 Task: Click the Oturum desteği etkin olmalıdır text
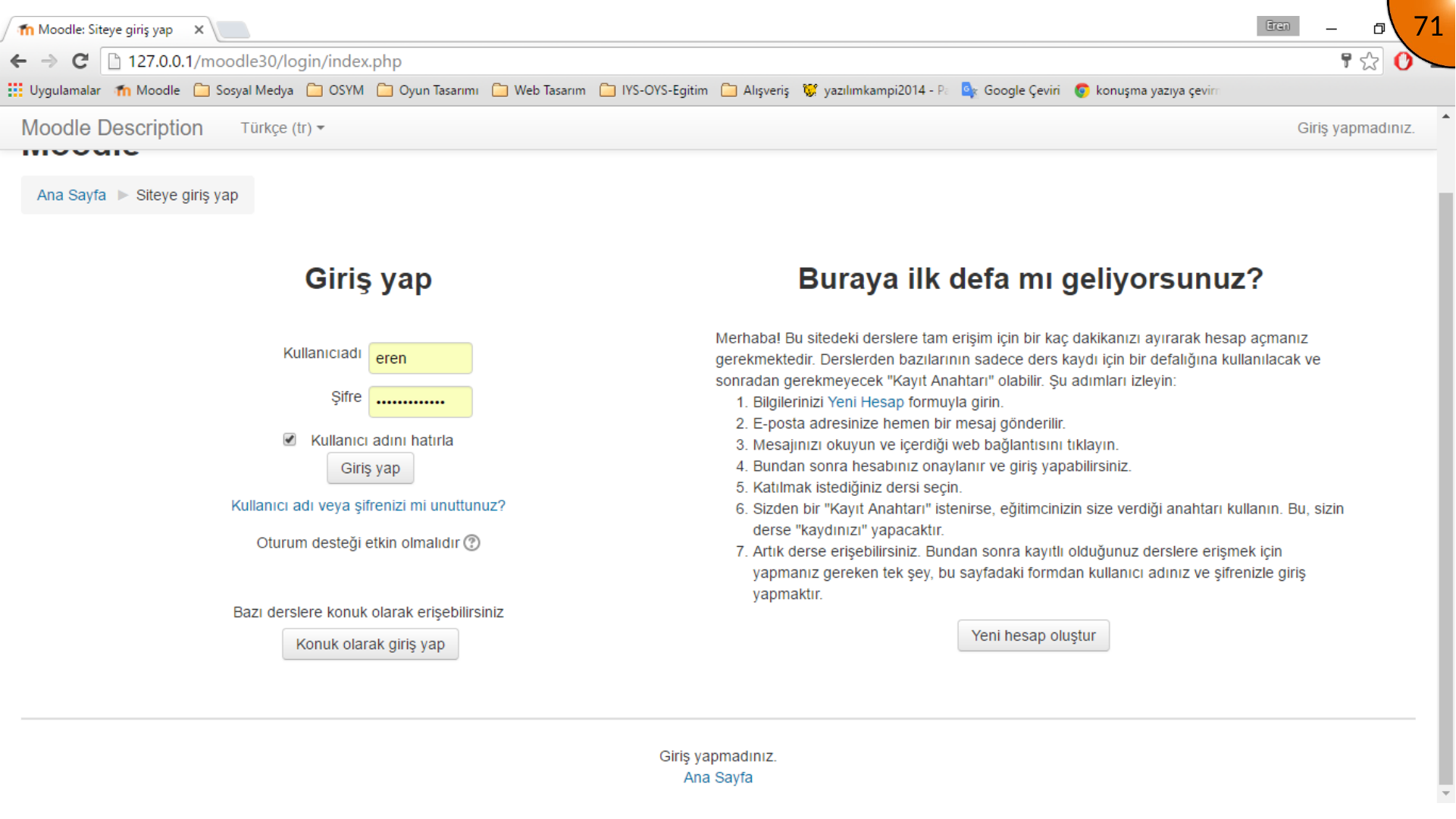coord(358,543)
